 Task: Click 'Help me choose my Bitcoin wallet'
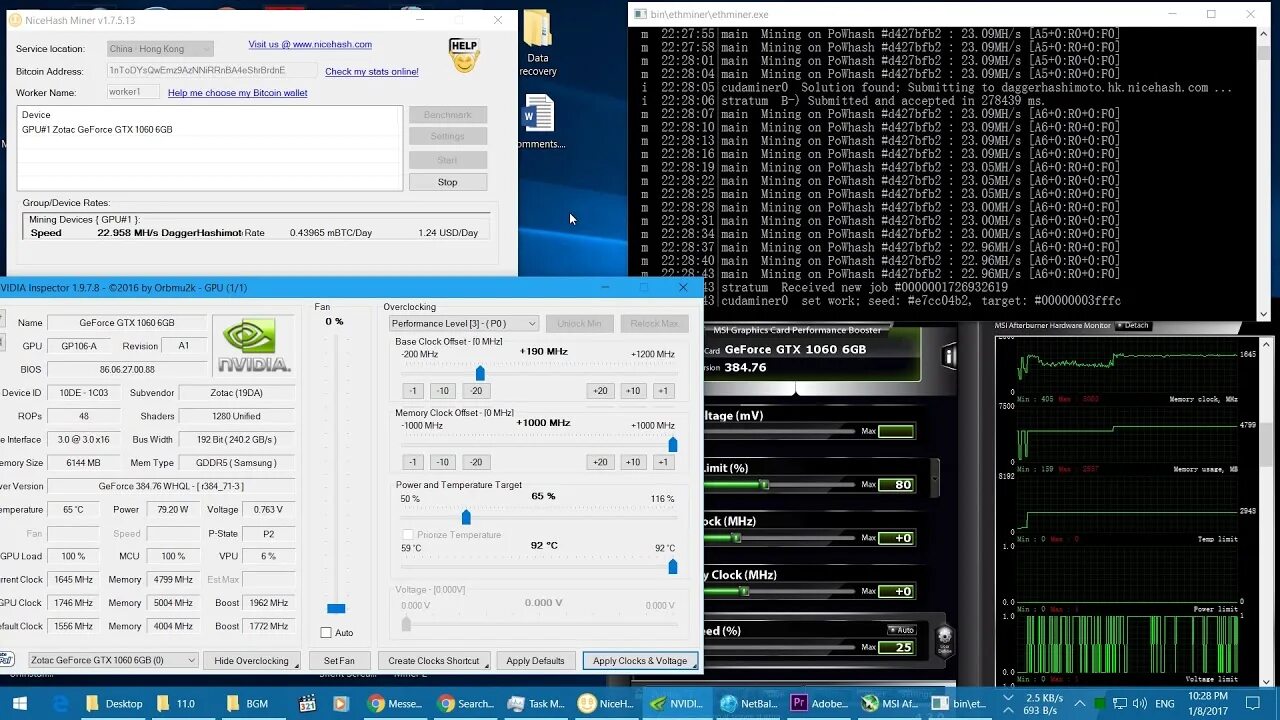point(238,93)
